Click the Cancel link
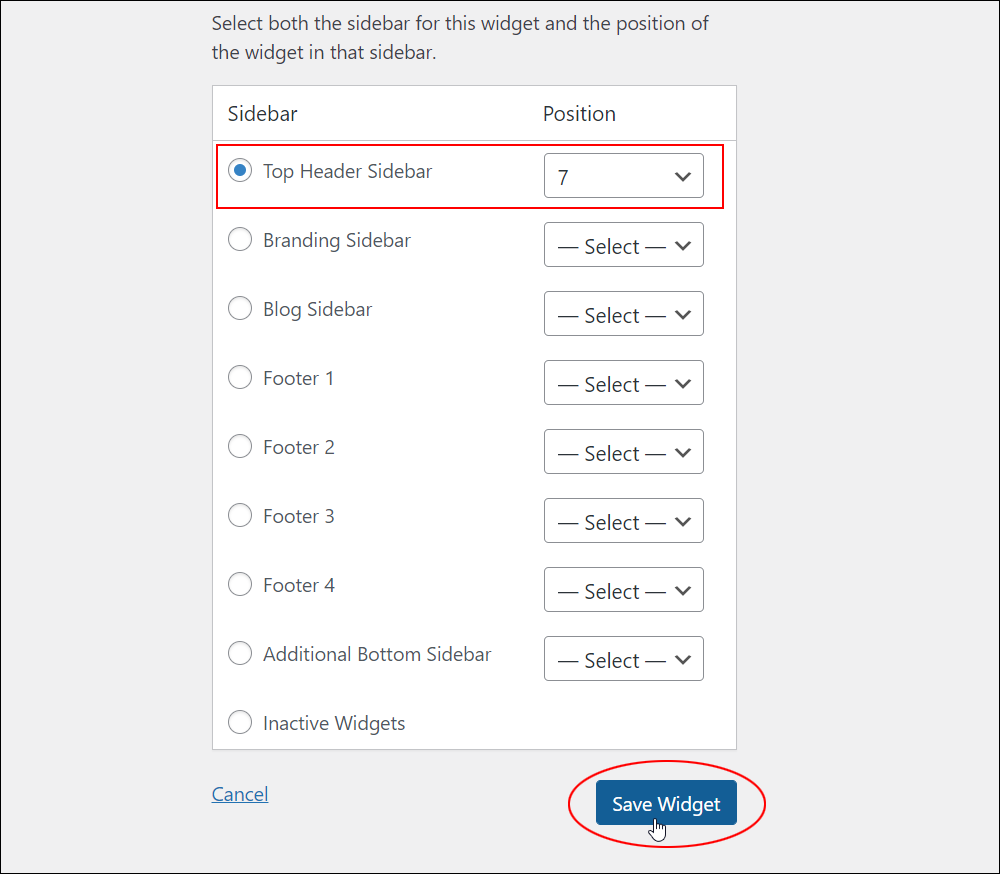The image size is (1000, 874). pos(240,794)
